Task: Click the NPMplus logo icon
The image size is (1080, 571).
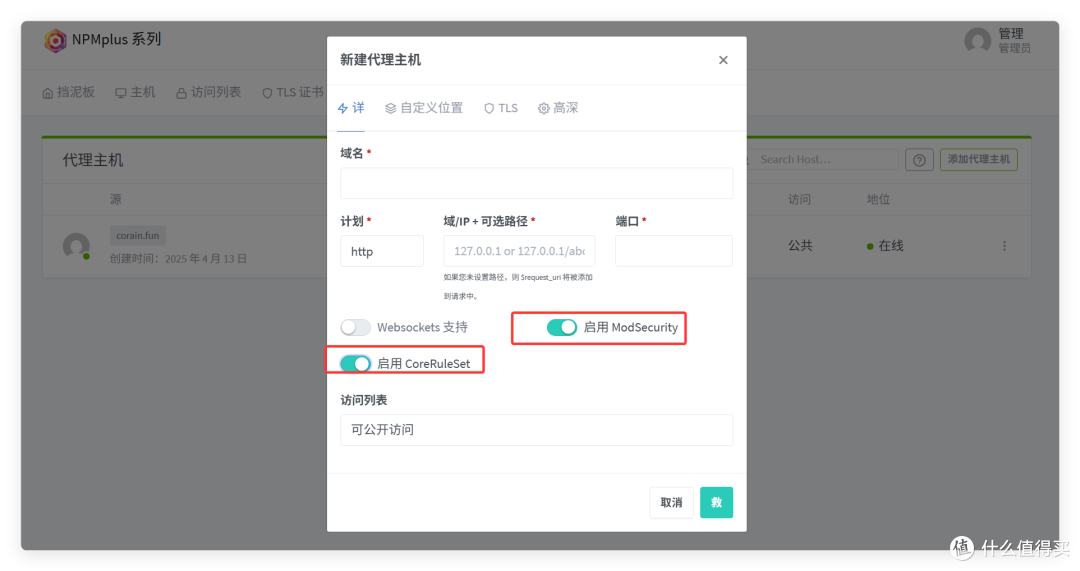Action: pos(55,40)
